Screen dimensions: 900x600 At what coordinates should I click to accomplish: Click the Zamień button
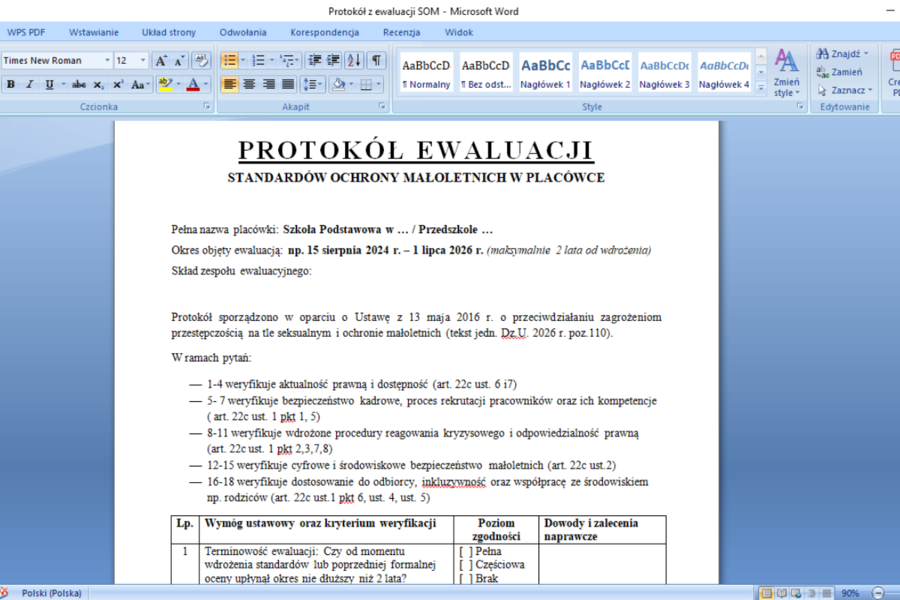(840, 72)
